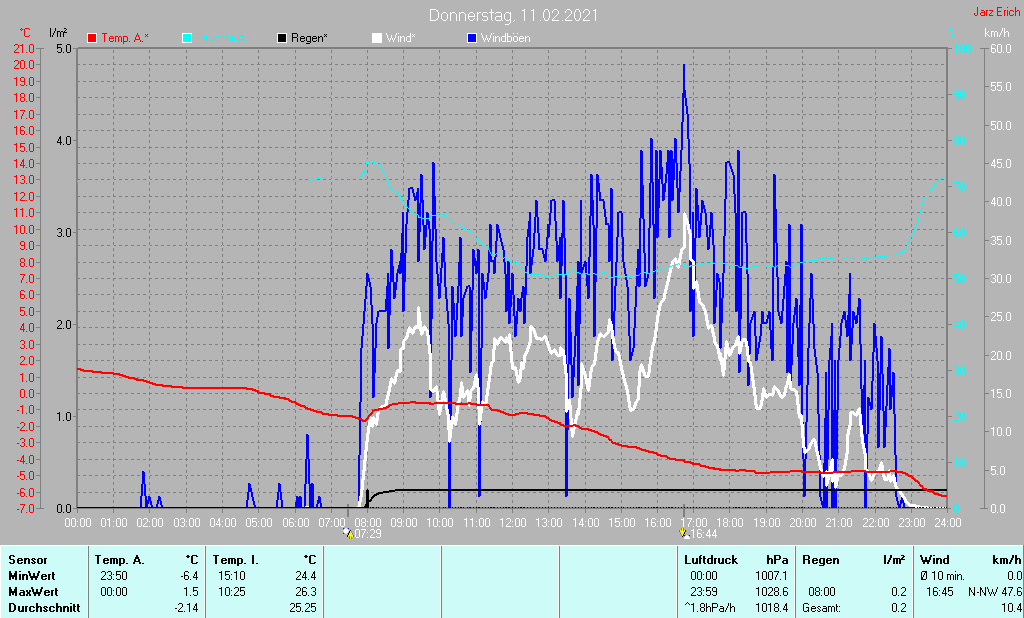
Task: Click the sunrise icon at 07:29
Action: coord(346,533)
